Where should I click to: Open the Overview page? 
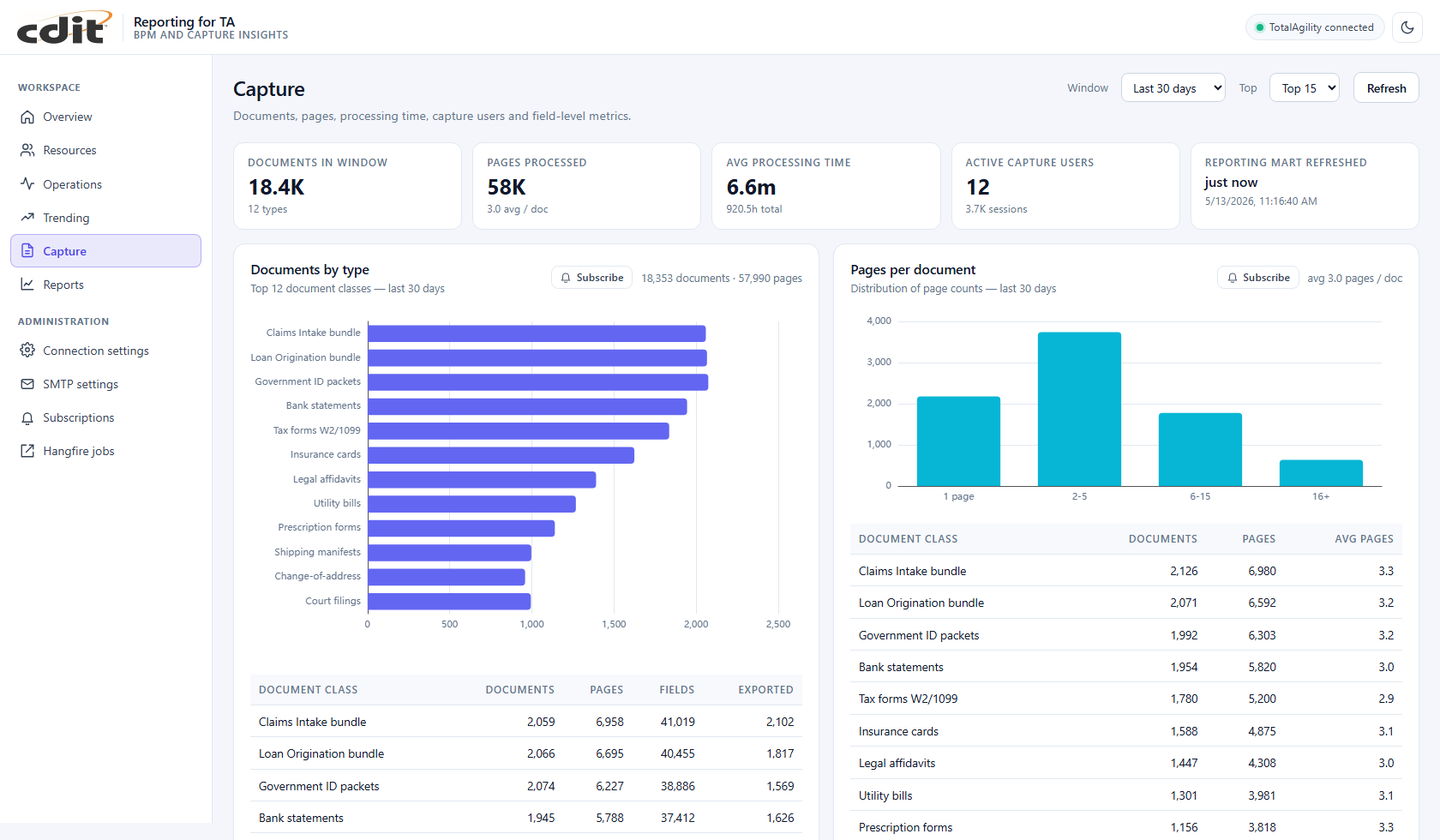(x=105, y=117)
